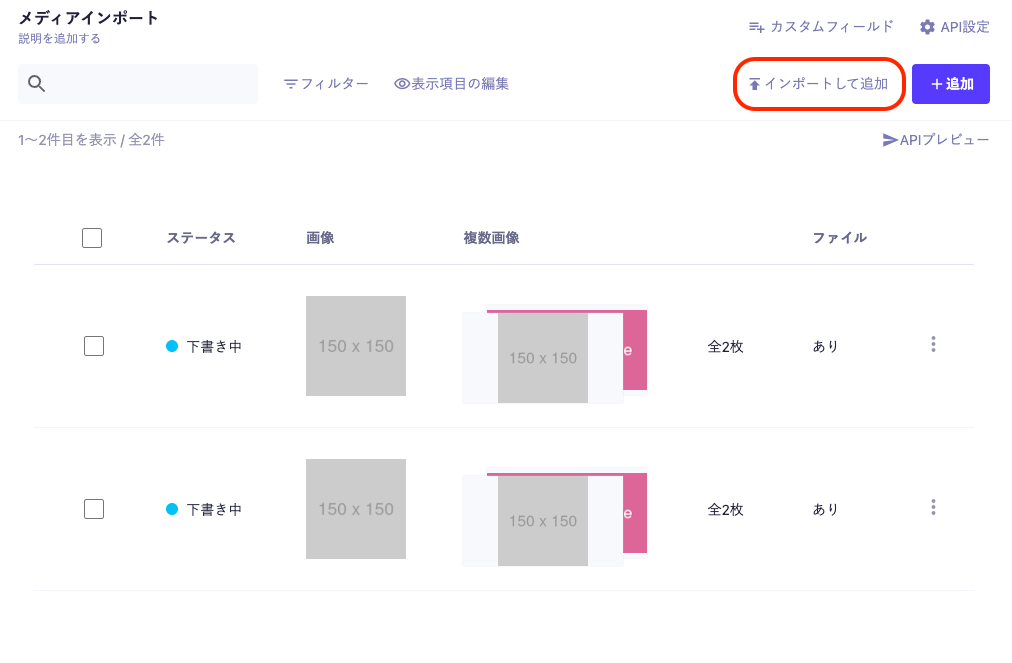The image size is (1012, 663).
Task: Open the first row's three-dot menu
Action: coord(933,344)
